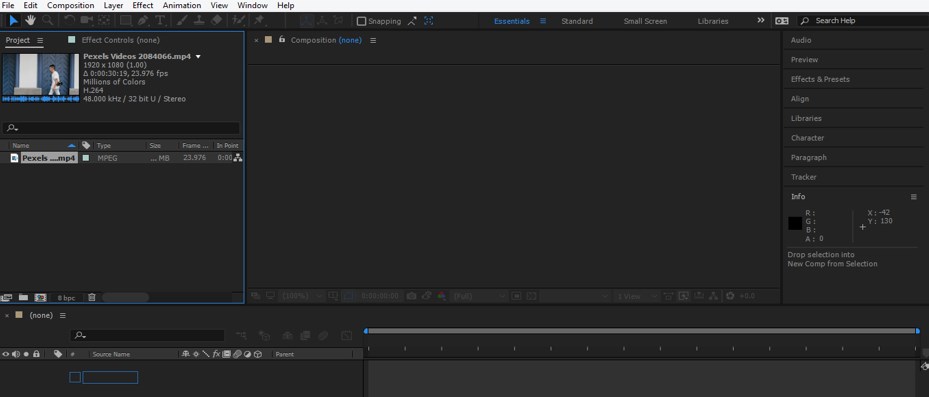929x397 pixels.
Task: Select the Brush tool
Action: 182,21
